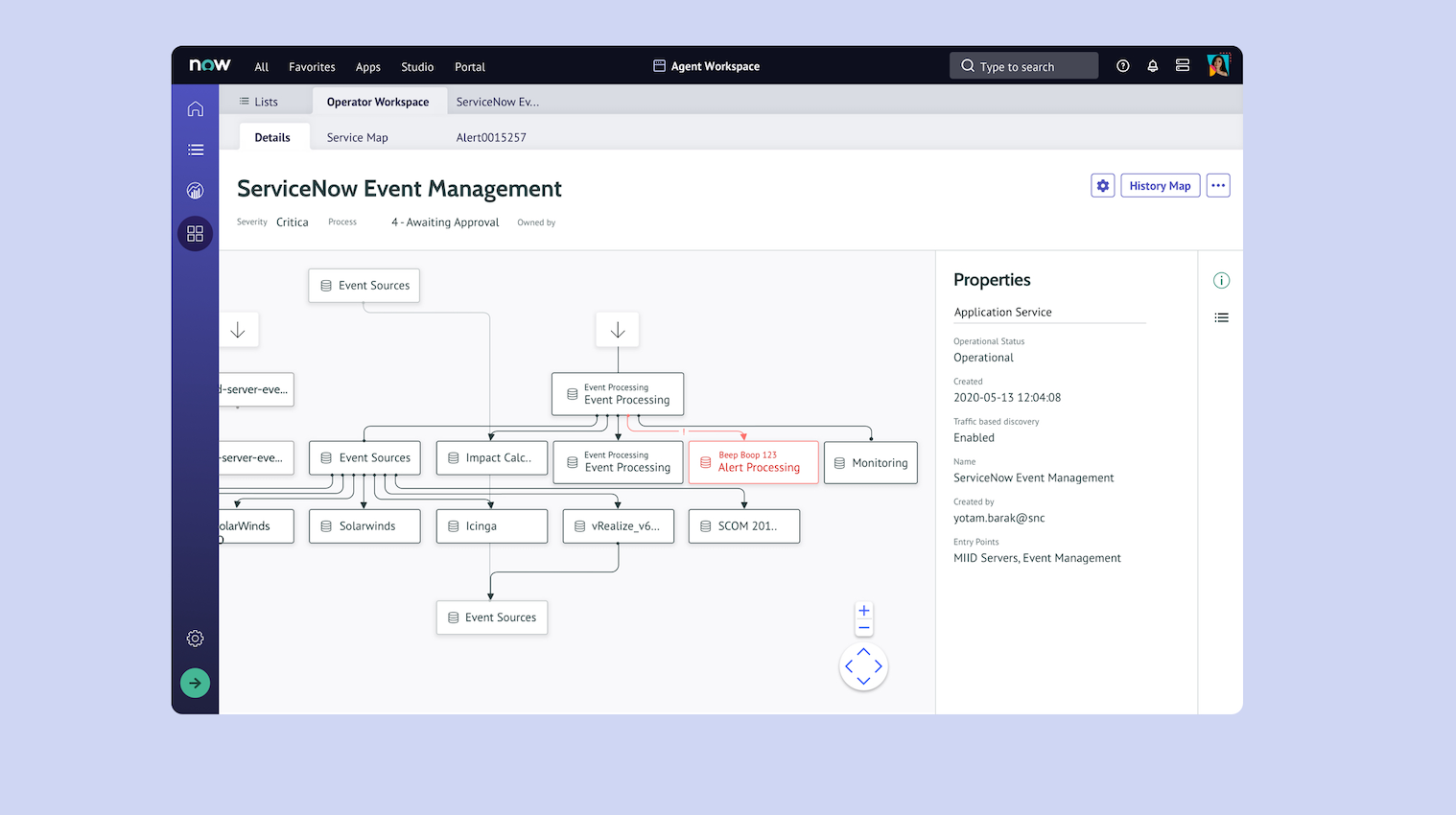Open the Favorites menu

coord(312,67)
